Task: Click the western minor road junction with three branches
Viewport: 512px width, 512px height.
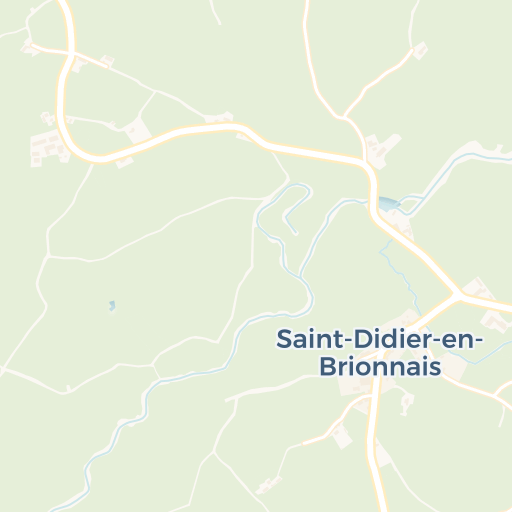Action: point(49,256)
